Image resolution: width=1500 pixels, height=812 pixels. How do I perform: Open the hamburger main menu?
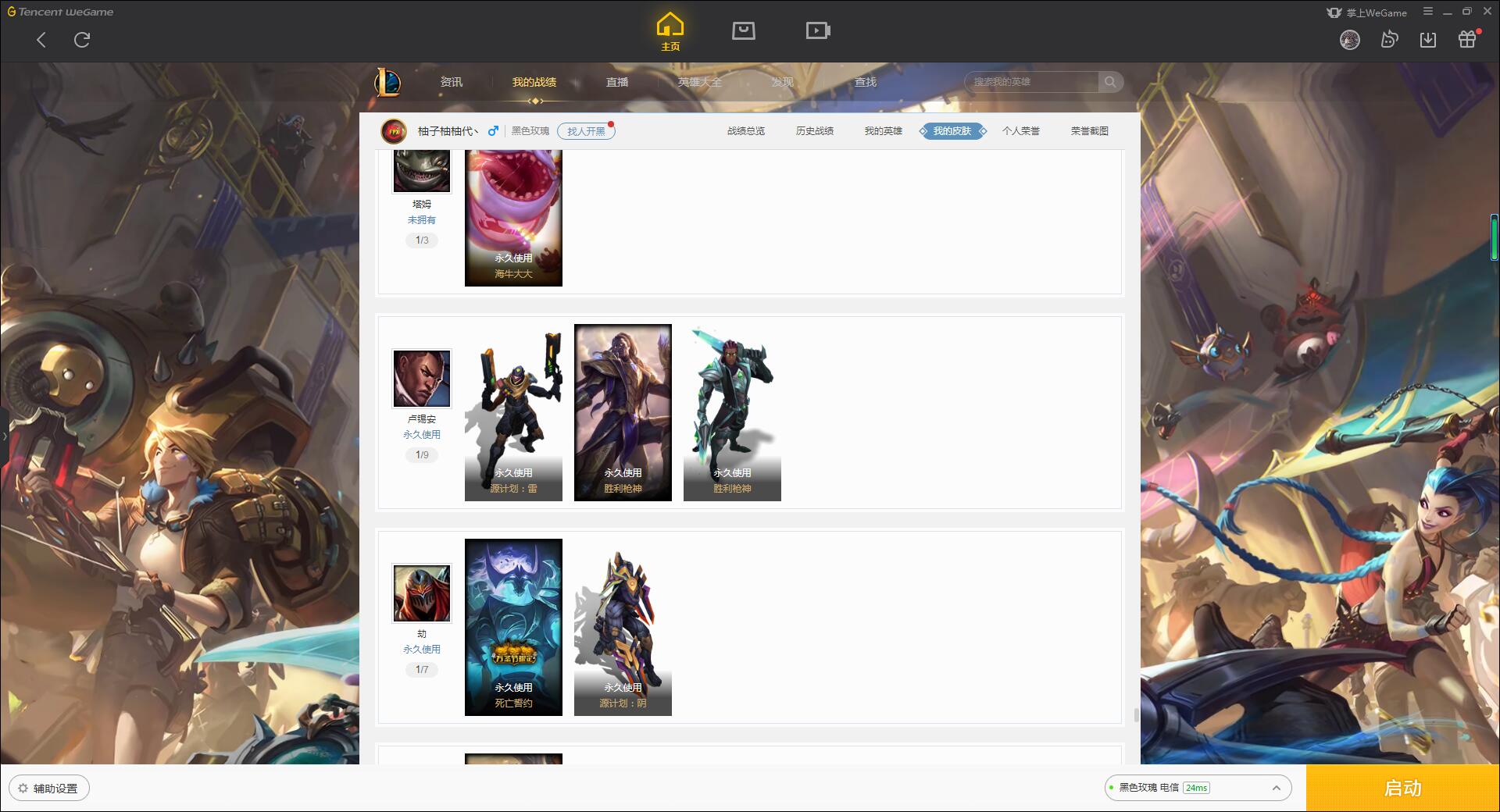(x=1428, y=12)
